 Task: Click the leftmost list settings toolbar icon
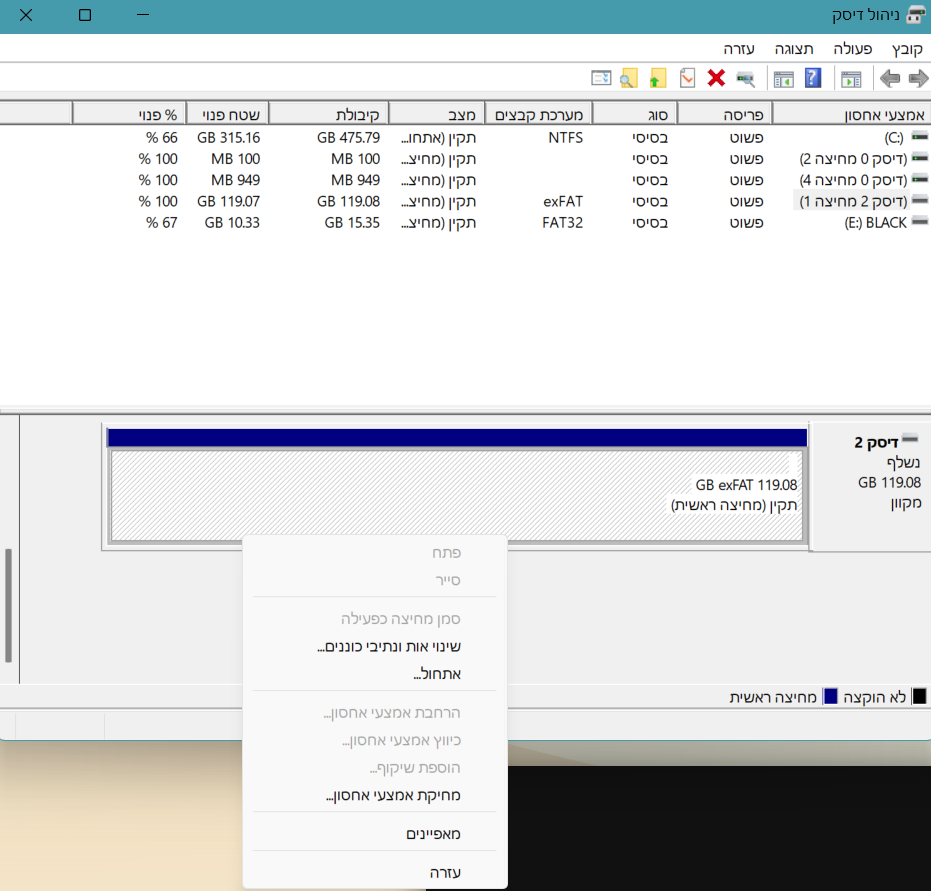pos(600,78)
